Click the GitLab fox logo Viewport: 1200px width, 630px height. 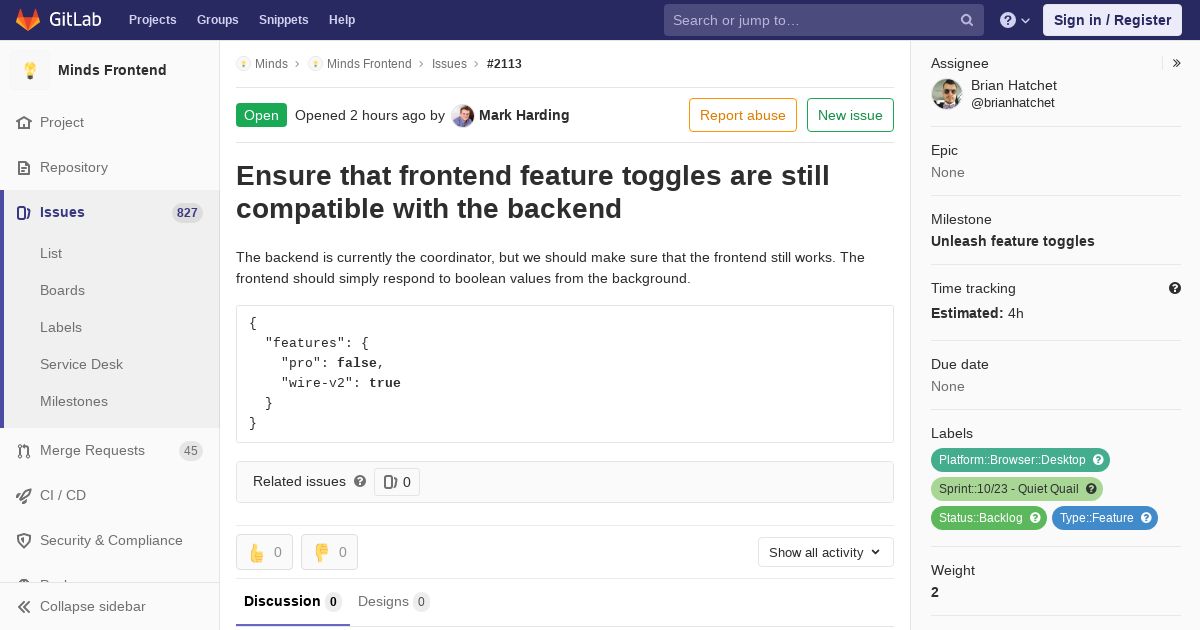coord(28,19)
